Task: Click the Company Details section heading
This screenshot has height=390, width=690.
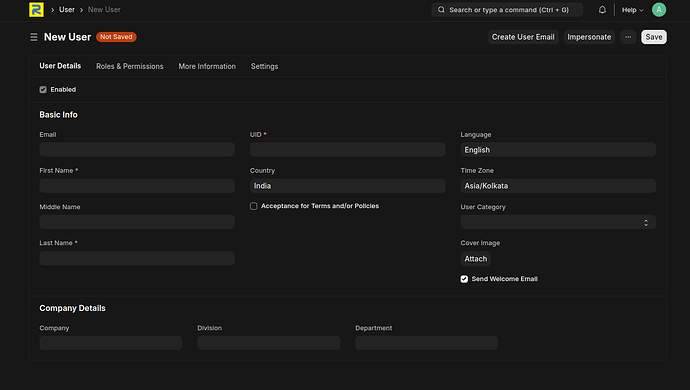Action: (73, 309)
